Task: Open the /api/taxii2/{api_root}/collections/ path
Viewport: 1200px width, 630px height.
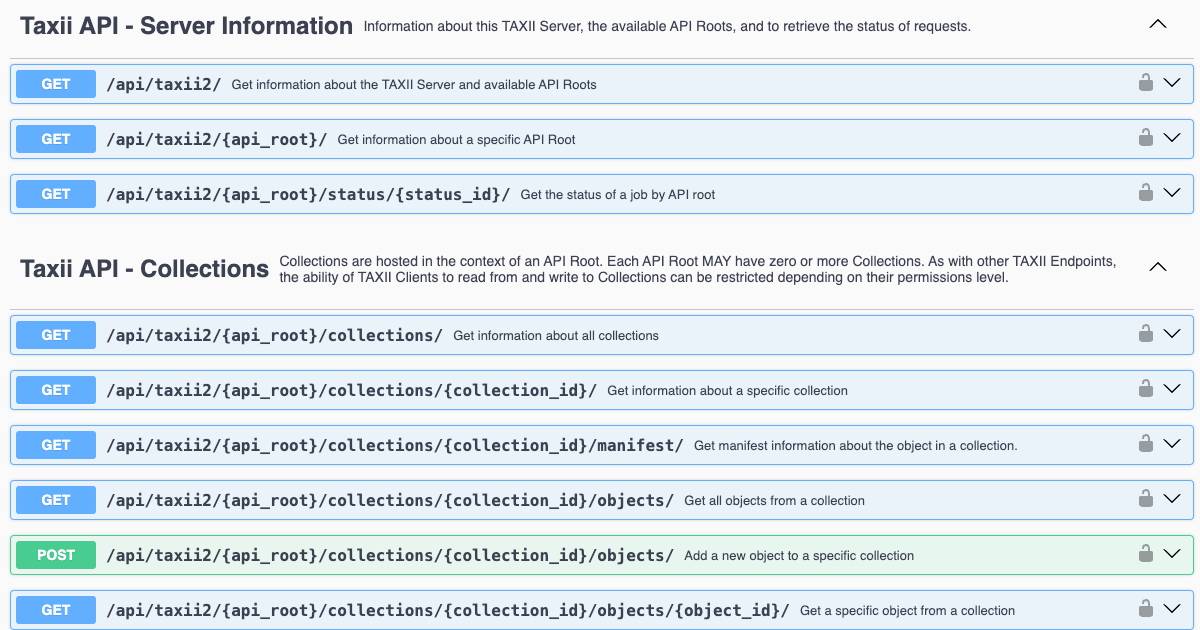Action: click(x=274, y=335)
